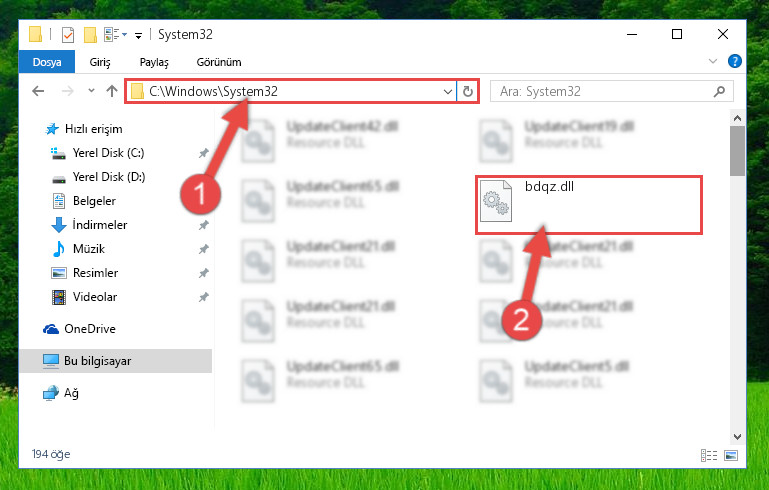The height and width of the screenshot is (490, 769).
Task: Open Customize Quick Access Toolbar dropdown
Action: coord(139,35)
